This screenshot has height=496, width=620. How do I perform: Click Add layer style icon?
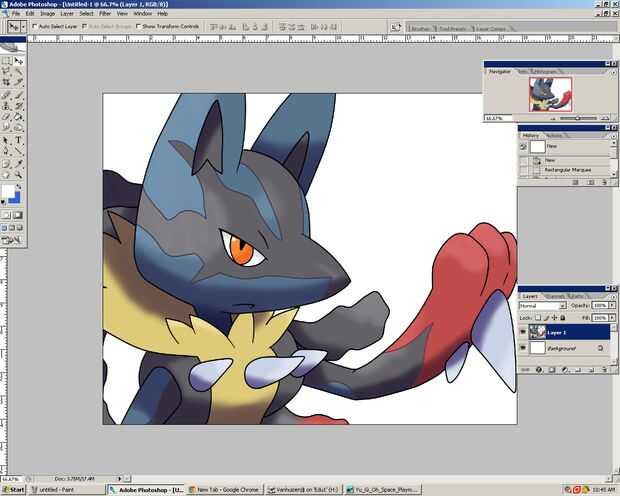point(539,369)
